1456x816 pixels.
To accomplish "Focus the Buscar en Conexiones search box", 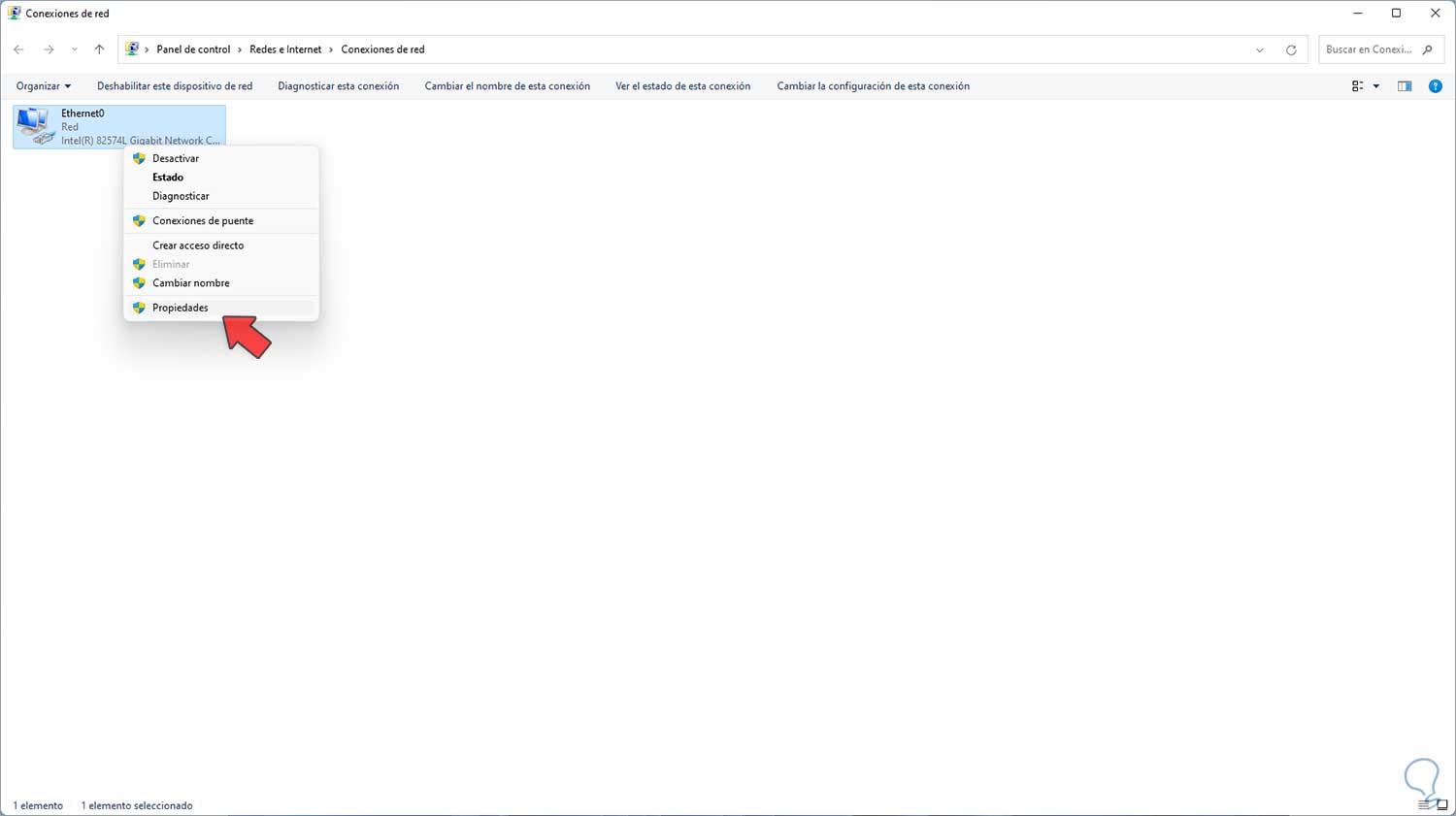I will 1381,49.
